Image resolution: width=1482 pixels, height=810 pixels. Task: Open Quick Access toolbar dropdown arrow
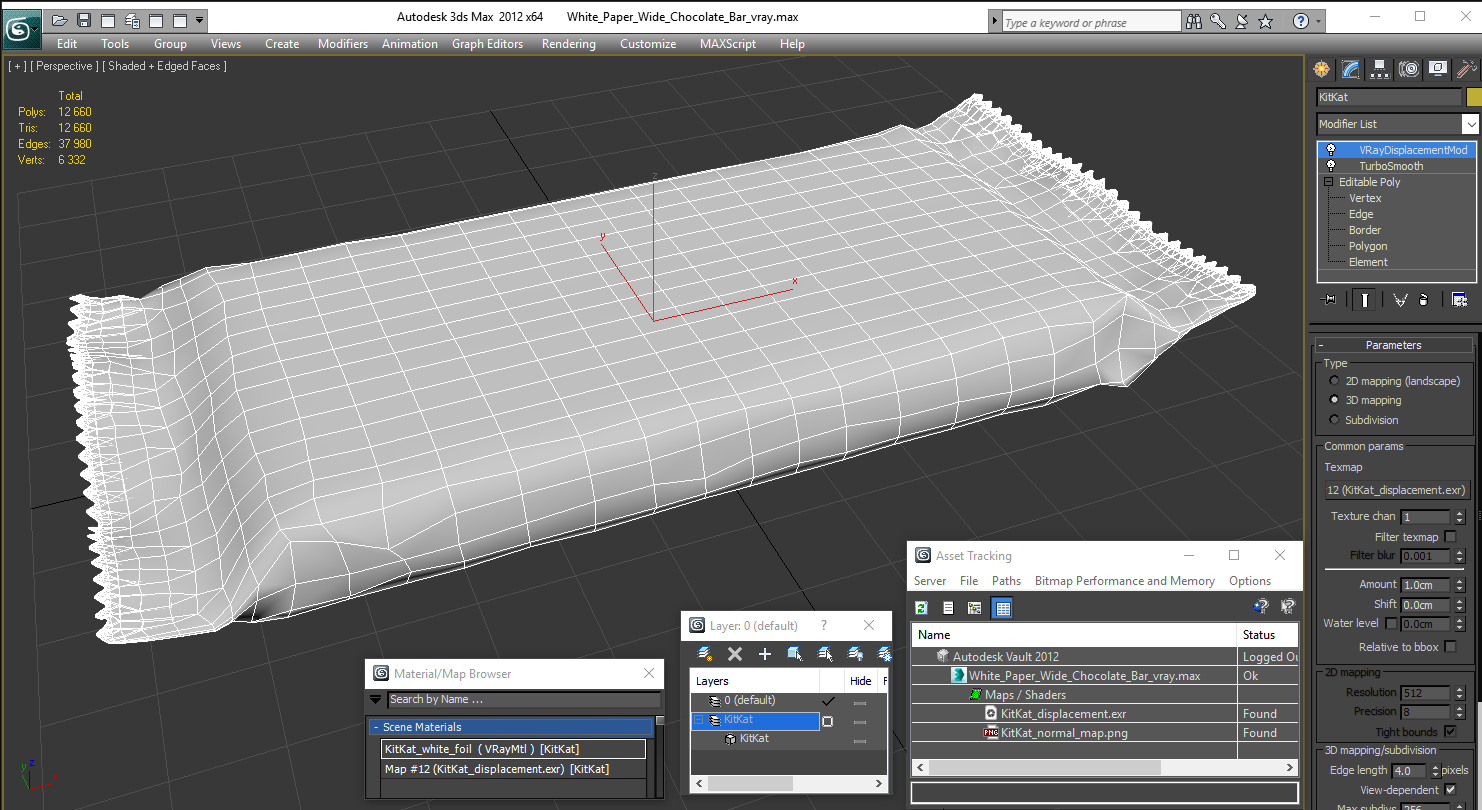pyautogui.click(x=200, y=19)
